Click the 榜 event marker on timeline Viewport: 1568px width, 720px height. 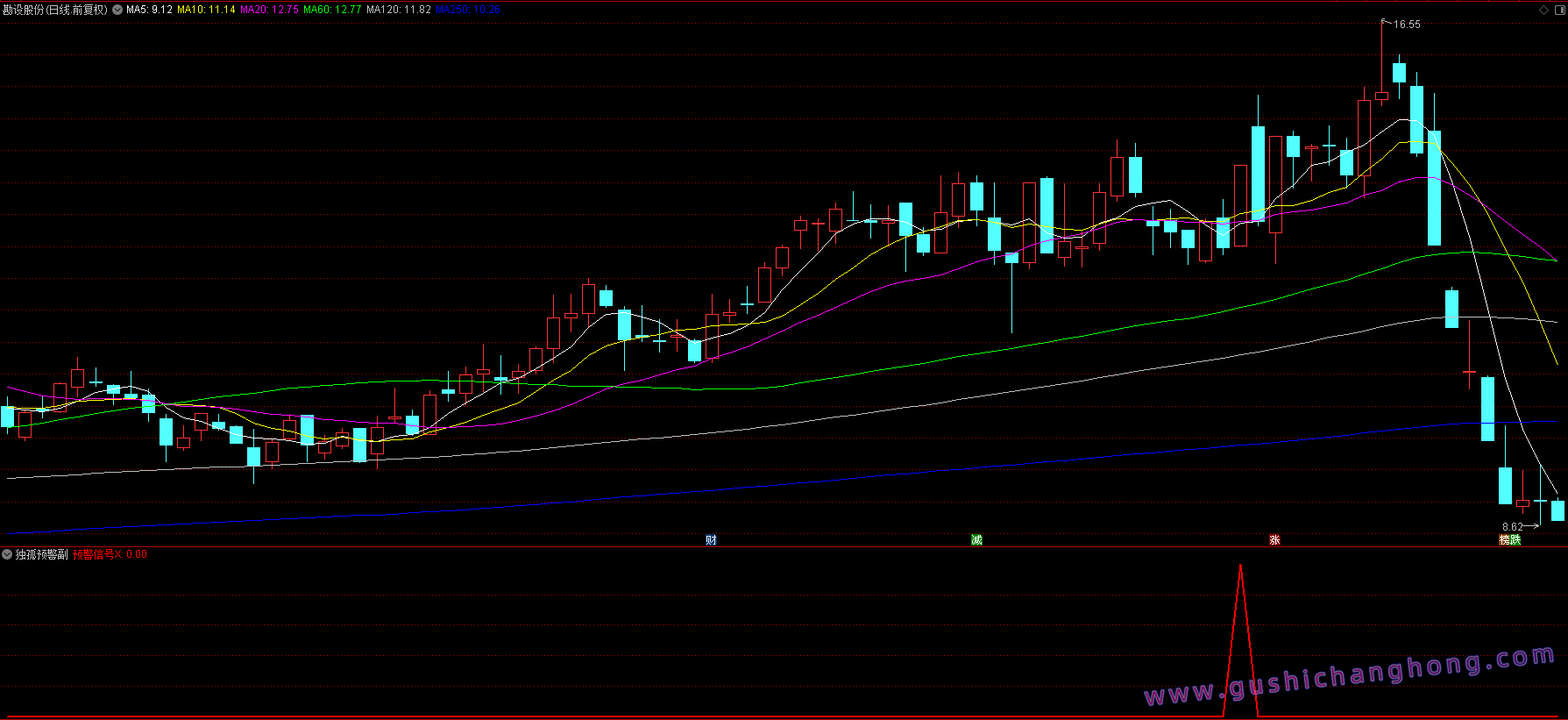[1505, 539]
